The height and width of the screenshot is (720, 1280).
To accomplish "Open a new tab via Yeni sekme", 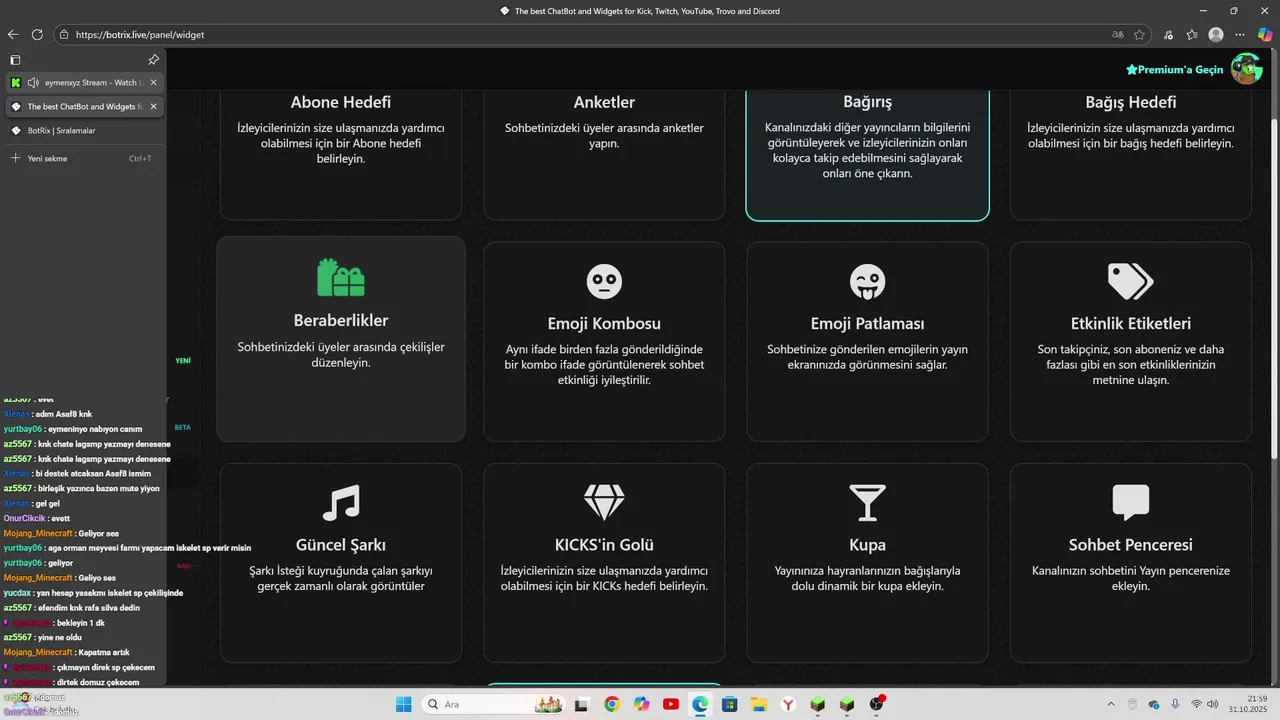I will click(x=85, y=158).
